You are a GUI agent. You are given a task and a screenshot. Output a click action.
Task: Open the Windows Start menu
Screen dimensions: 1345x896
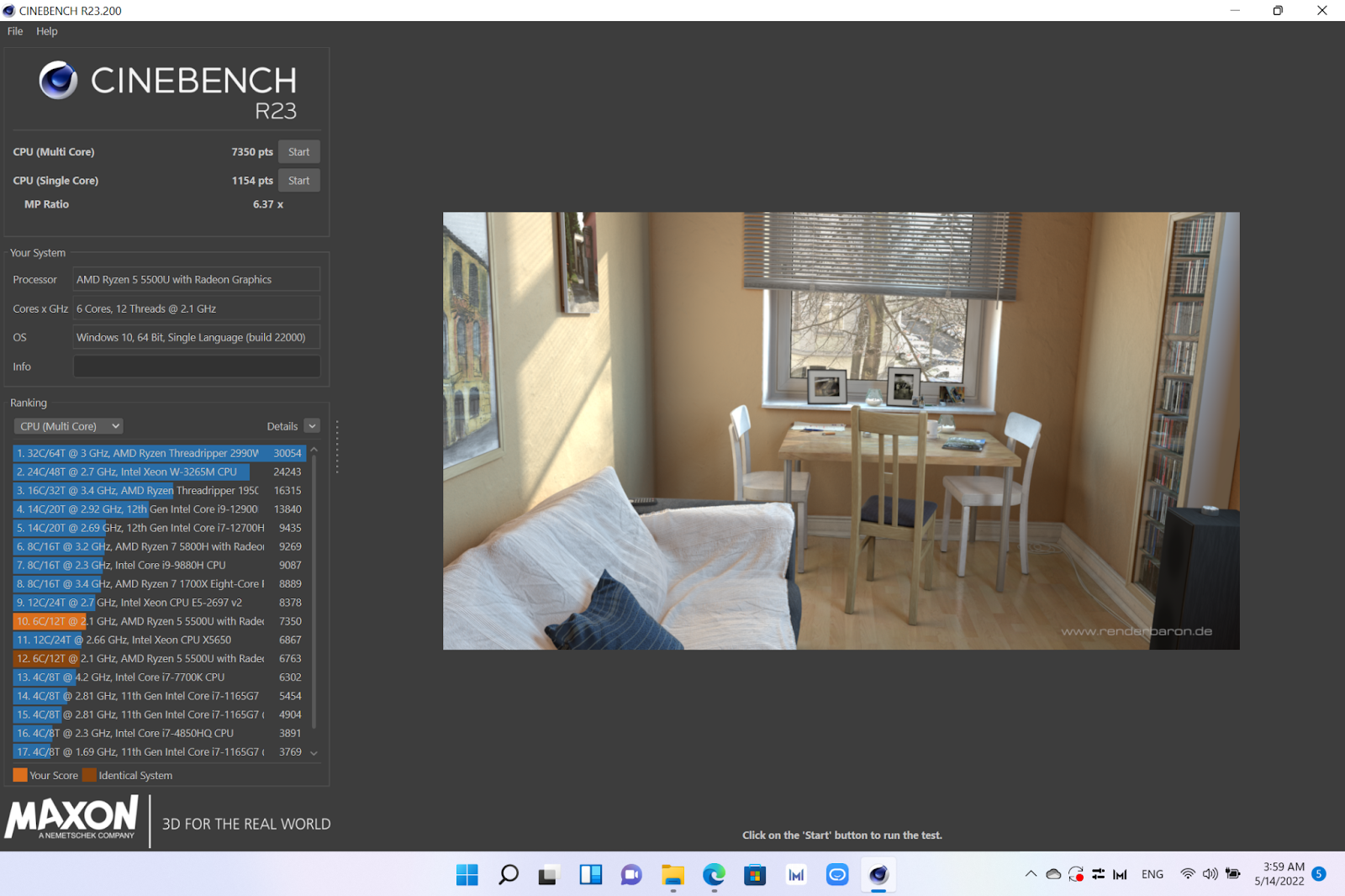click(467, 875)
